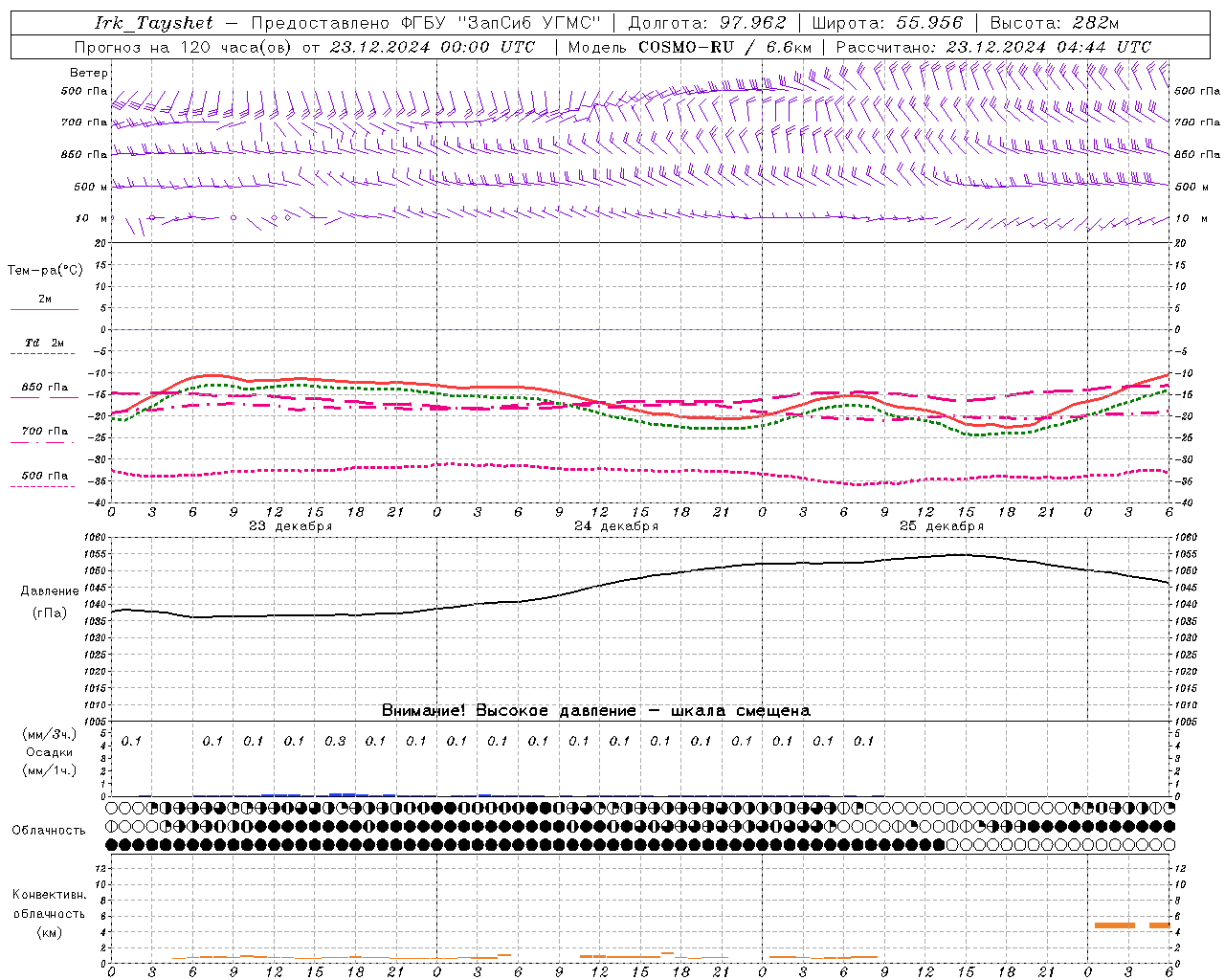
Task: Click the Модель COSMO-RU / 6.6км label
Action: pyautogui.click(x=690, y=47)
